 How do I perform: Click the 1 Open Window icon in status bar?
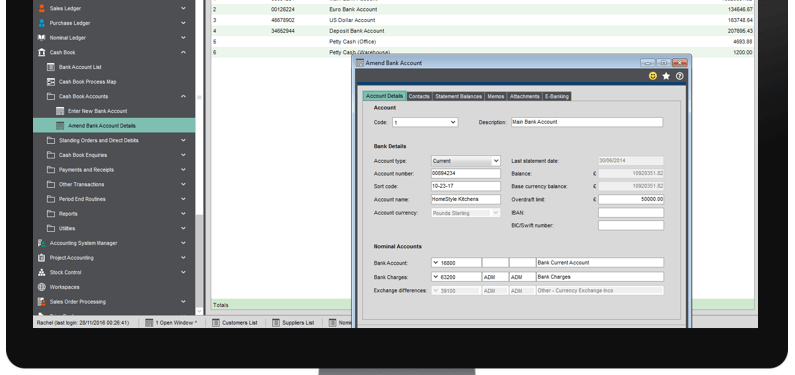pos(149,322)
